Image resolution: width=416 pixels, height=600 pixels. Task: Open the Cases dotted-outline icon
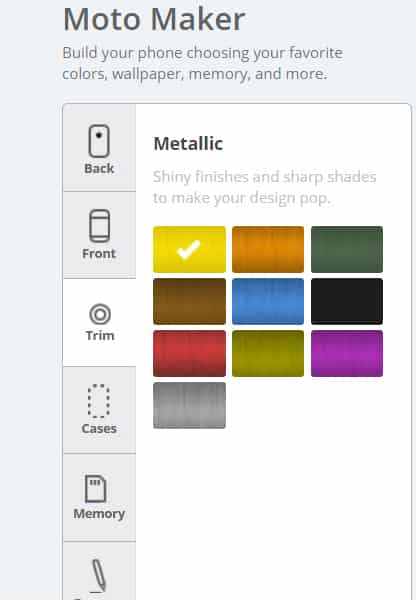[99, 401]
